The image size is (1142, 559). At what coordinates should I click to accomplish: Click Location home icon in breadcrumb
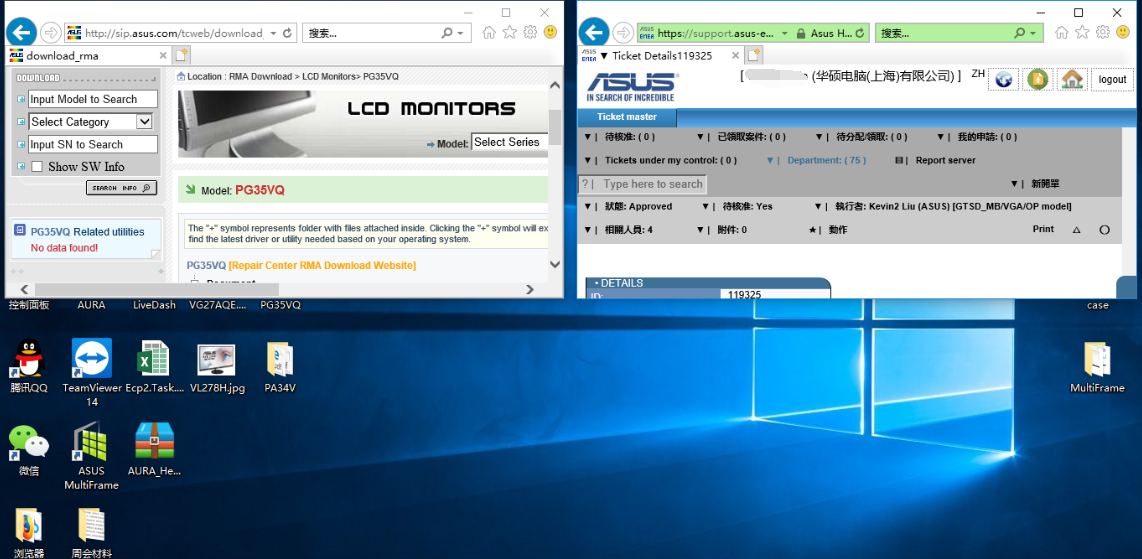click(181, 76)
